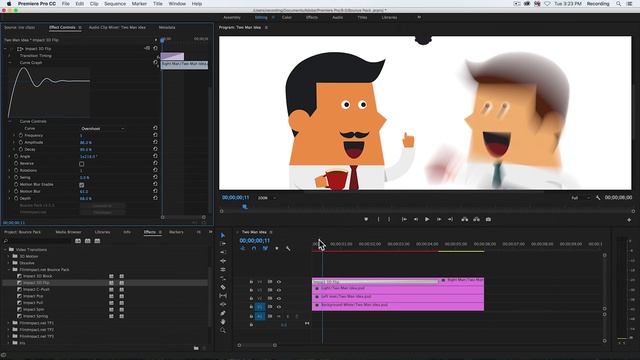This screenshot has width=640, height=360.
Task: Go to Out point in program monitor
Action: click(450, 219)
